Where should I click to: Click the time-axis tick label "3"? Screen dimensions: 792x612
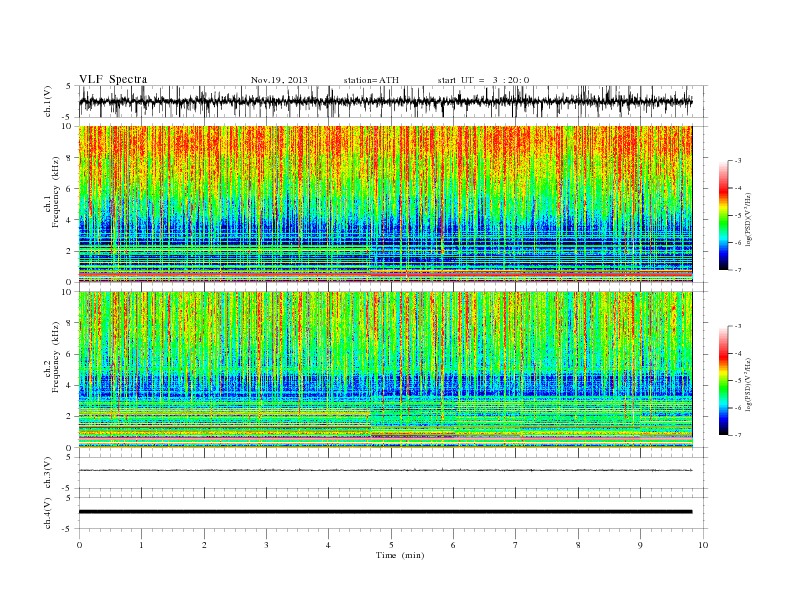tap(266, 545)
